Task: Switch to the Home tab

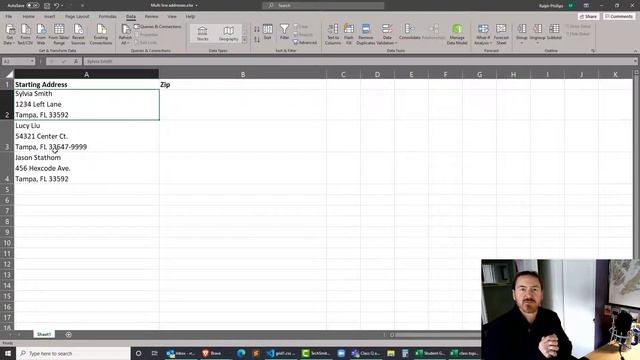Action: coord(28,16)
